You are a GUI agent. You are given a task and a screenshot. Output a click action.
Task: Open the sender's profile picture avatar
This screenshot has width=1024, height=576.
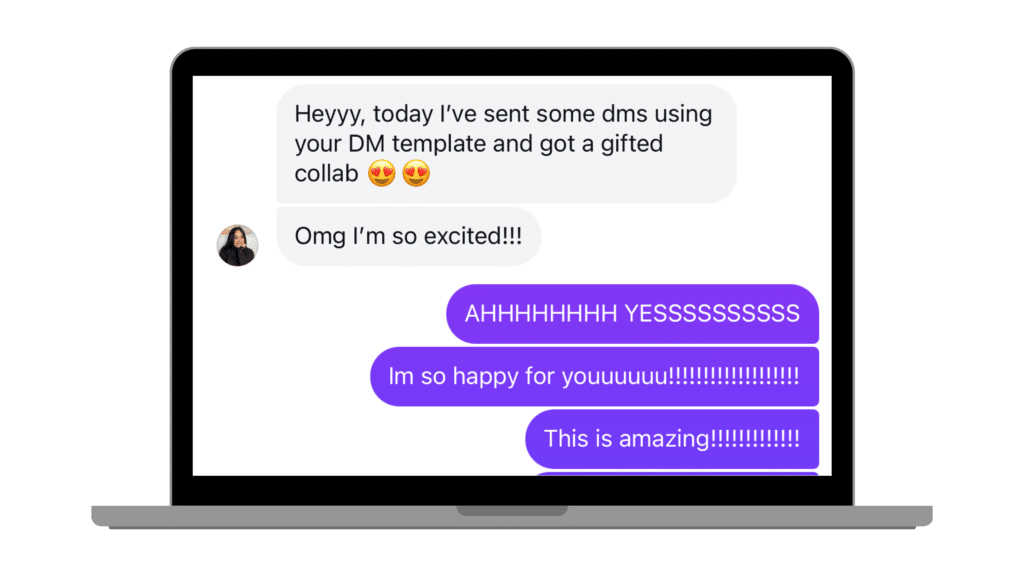pyautogui.click(x=238, y=246)
